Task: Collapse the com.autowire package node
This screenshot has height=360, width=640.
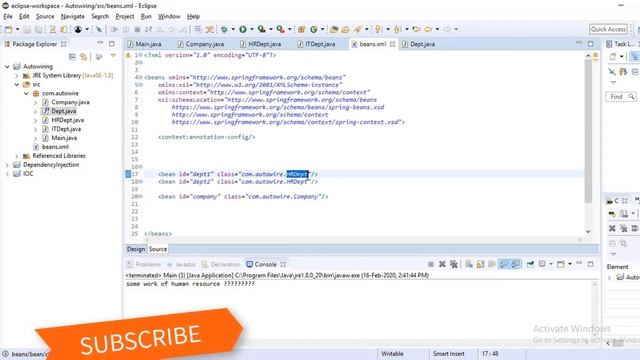Action: (26, 93)
